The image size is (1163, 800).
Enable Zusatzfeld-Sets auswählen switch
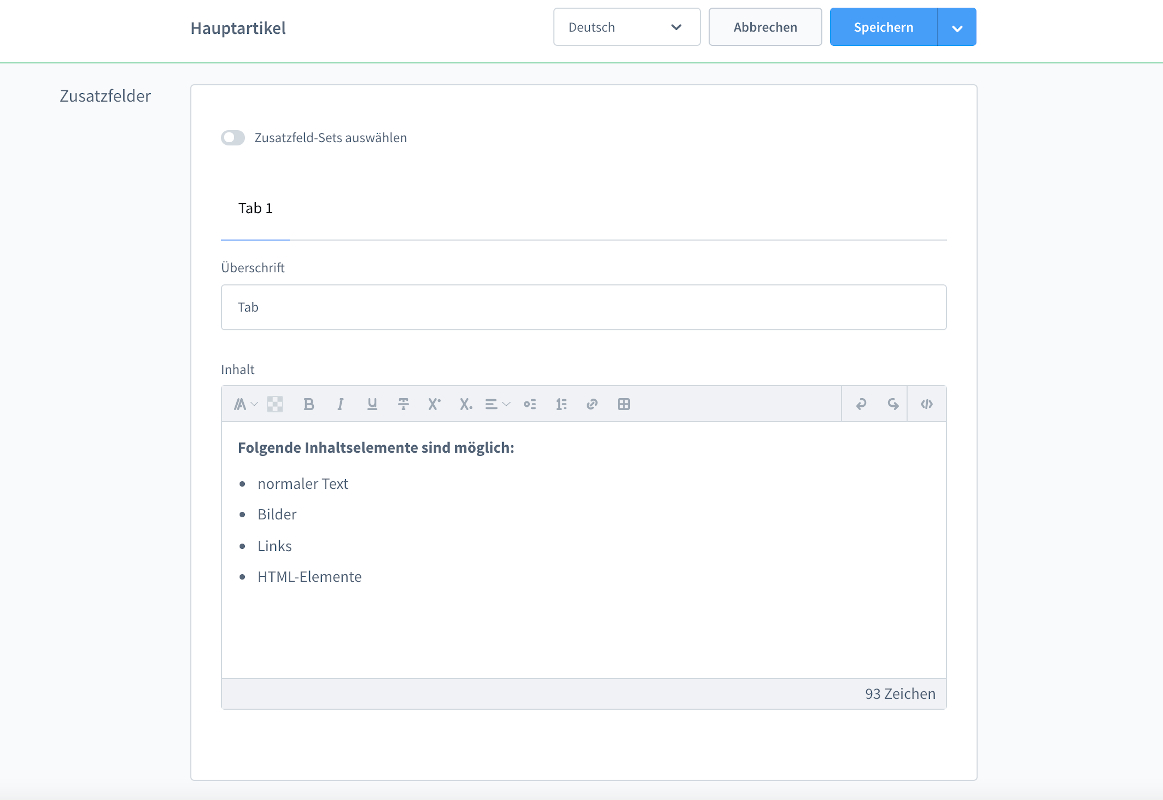point(233,138)
